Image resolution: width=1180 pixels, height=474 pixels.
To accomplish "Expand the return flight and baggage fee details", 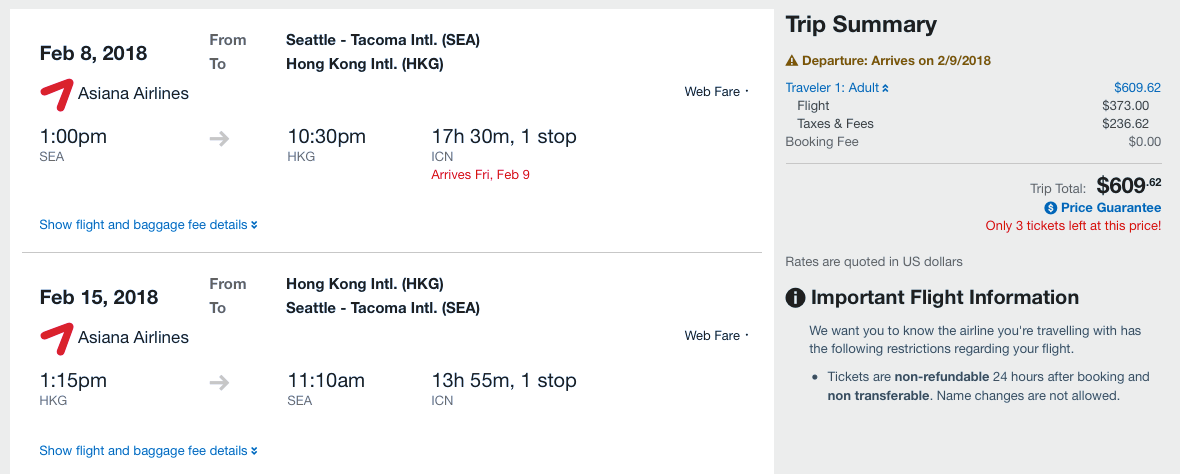I will 148,451.
